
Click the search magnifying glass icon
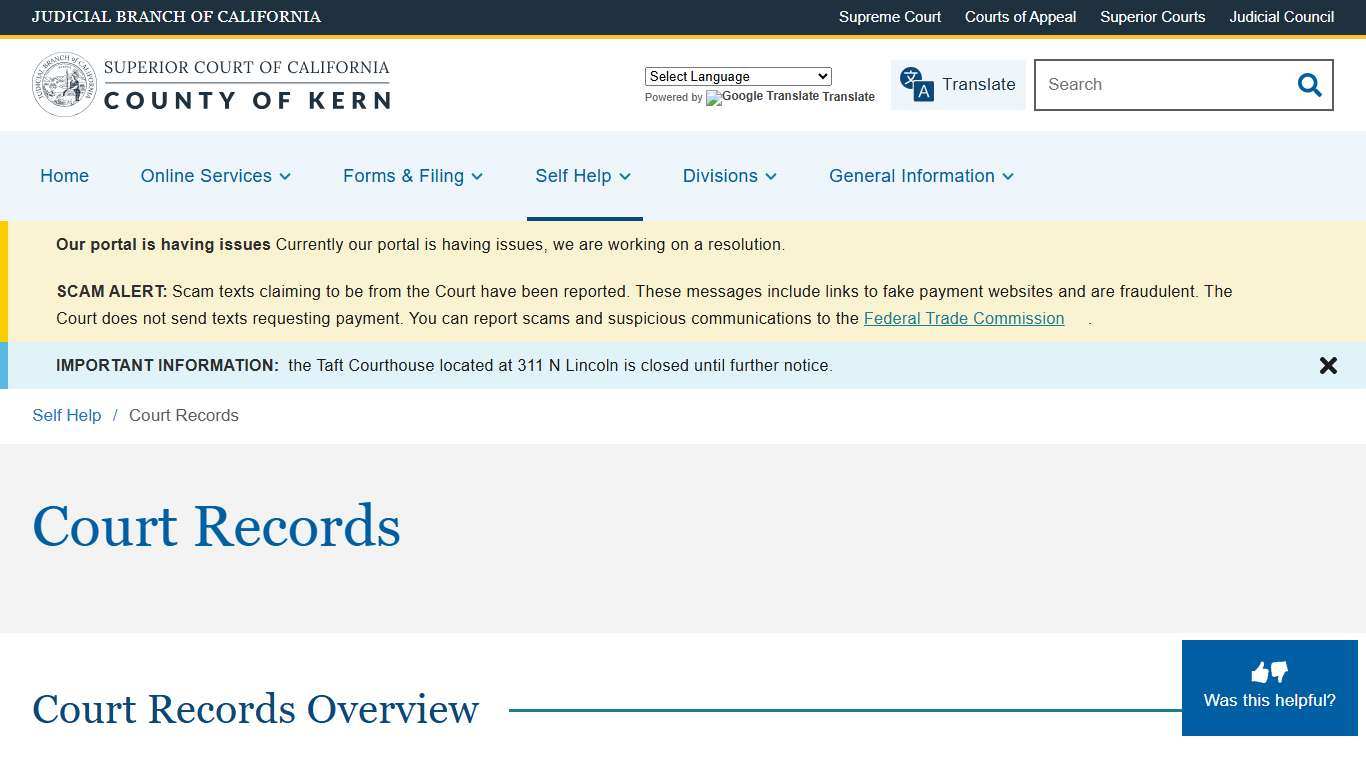(x=1310, y=85)
